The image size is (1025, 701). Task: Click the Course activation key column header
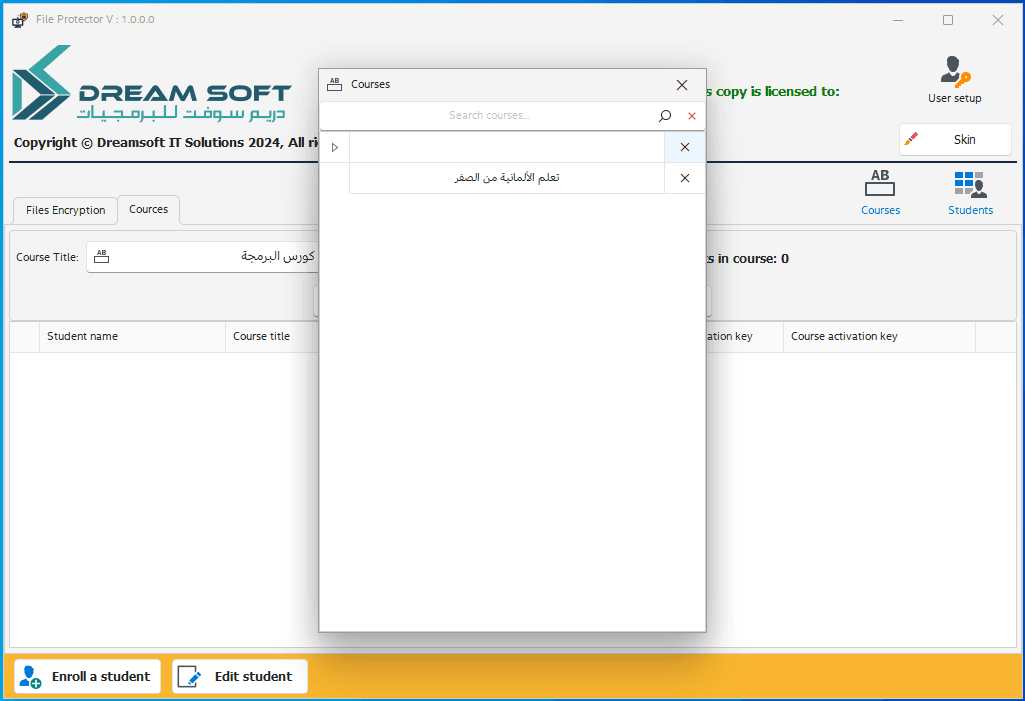tap(879, 336)
